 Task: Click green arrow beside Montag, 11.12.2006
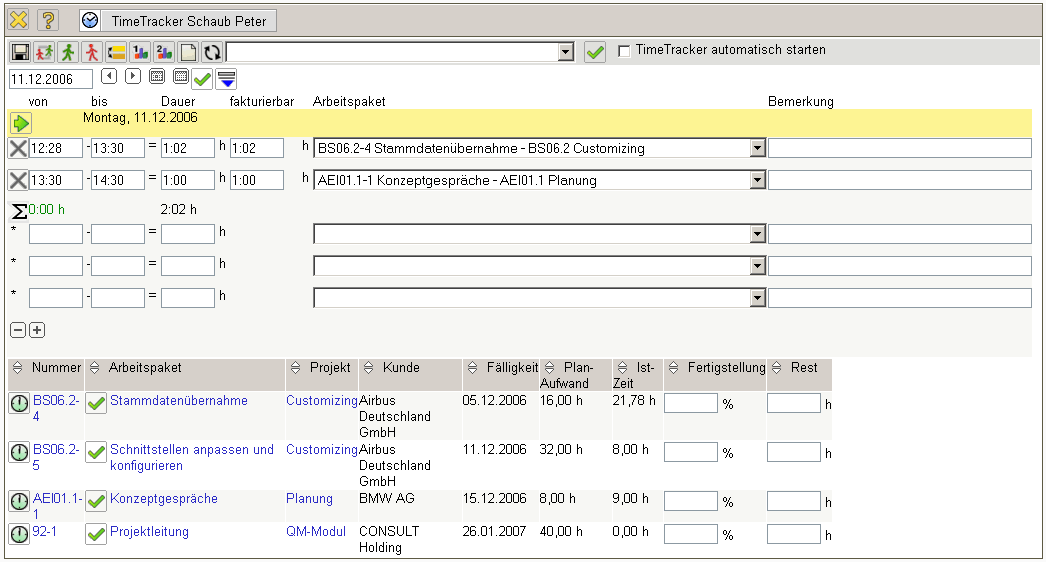point(21,123)
